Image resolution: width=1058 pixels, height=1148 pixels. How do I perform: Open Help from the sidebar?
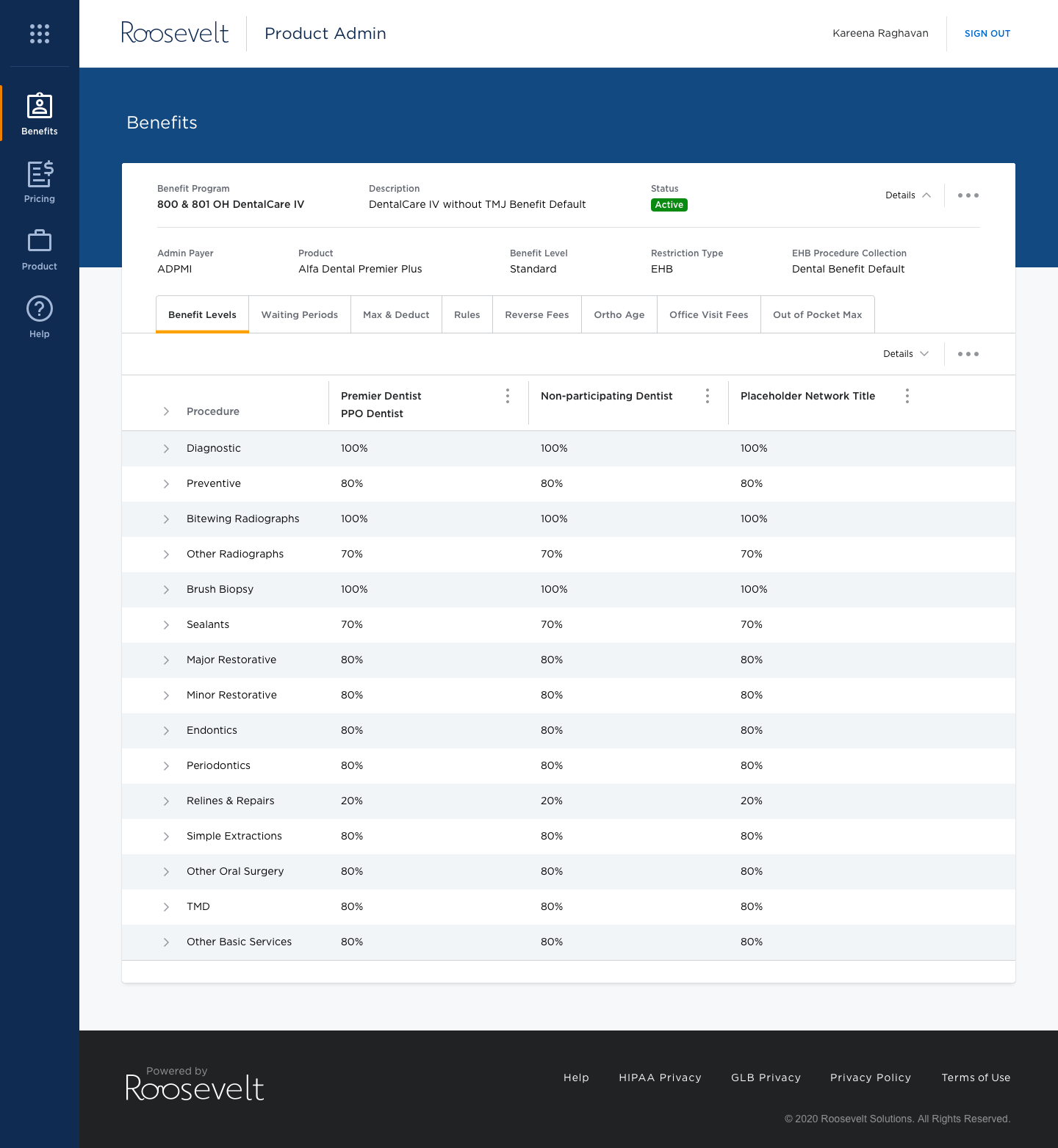point(40,317)
